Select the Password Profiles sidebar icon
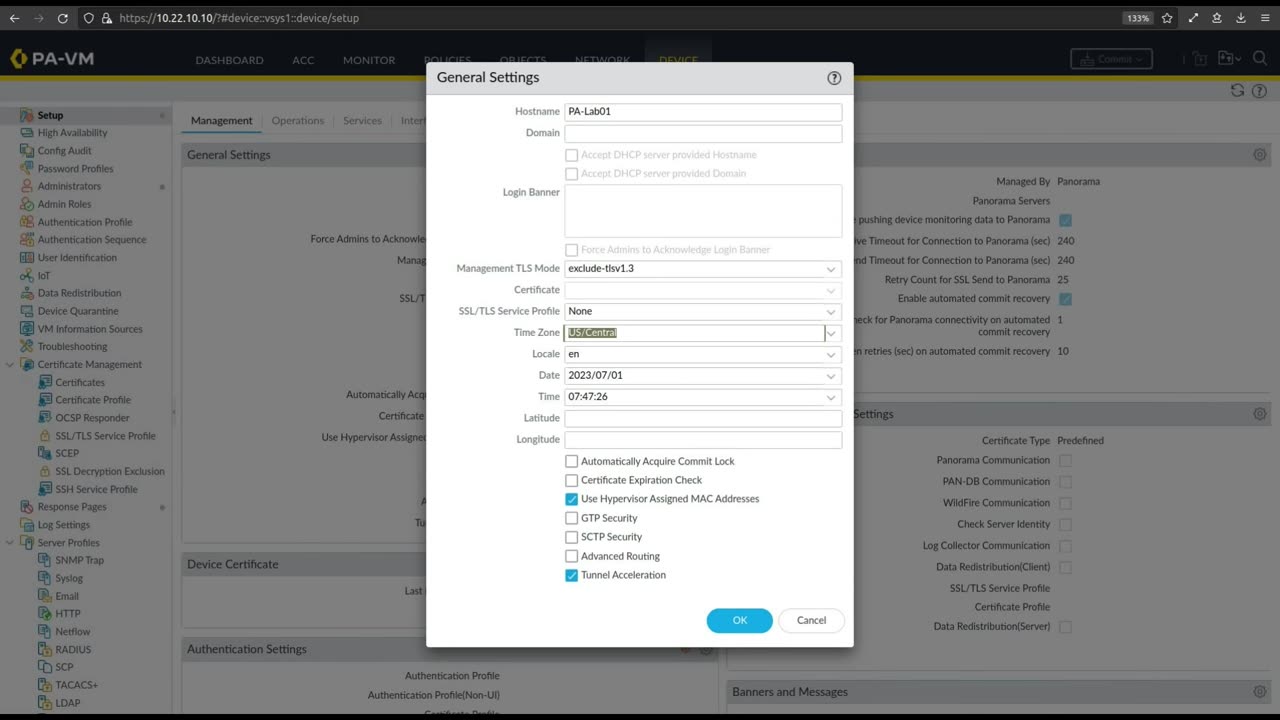 coord(28,169)
